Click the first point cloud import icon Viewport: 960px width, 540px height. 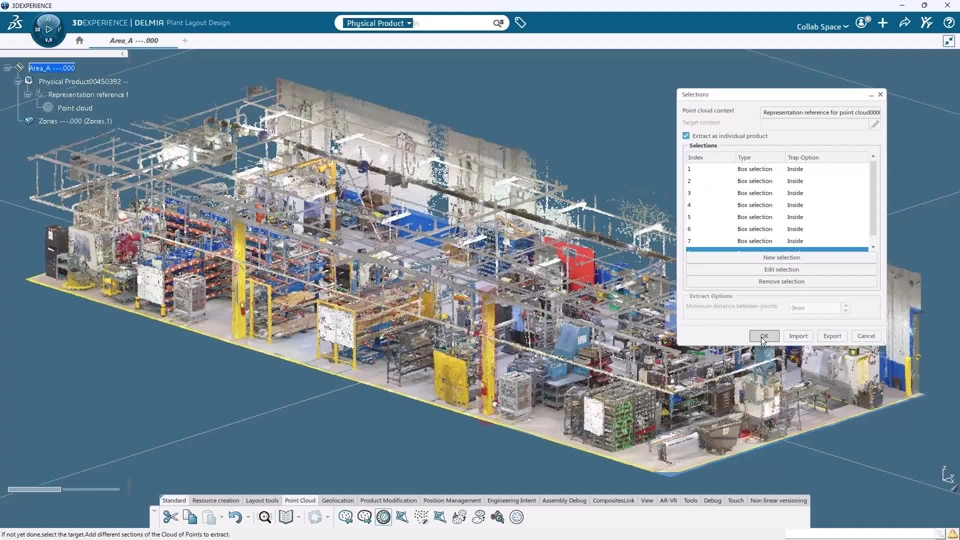pos(345,517)
